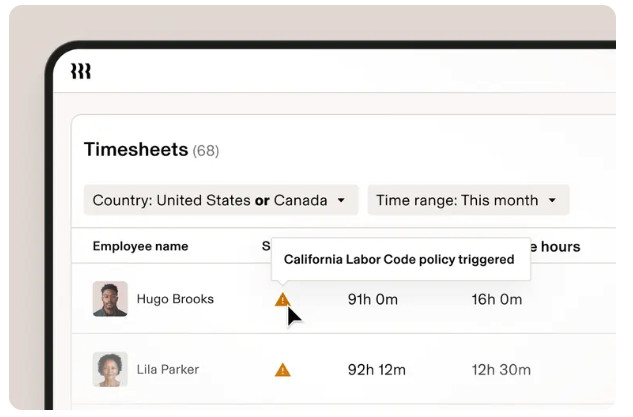Click the California Labor Code policy tooltip

point(400,259)
